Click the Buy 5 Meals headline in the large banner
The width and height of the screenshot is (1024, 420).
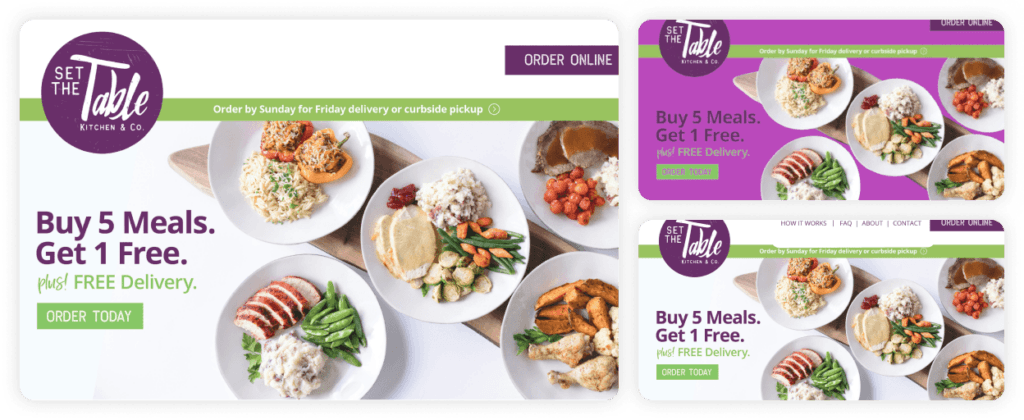(x=125, y=238)
